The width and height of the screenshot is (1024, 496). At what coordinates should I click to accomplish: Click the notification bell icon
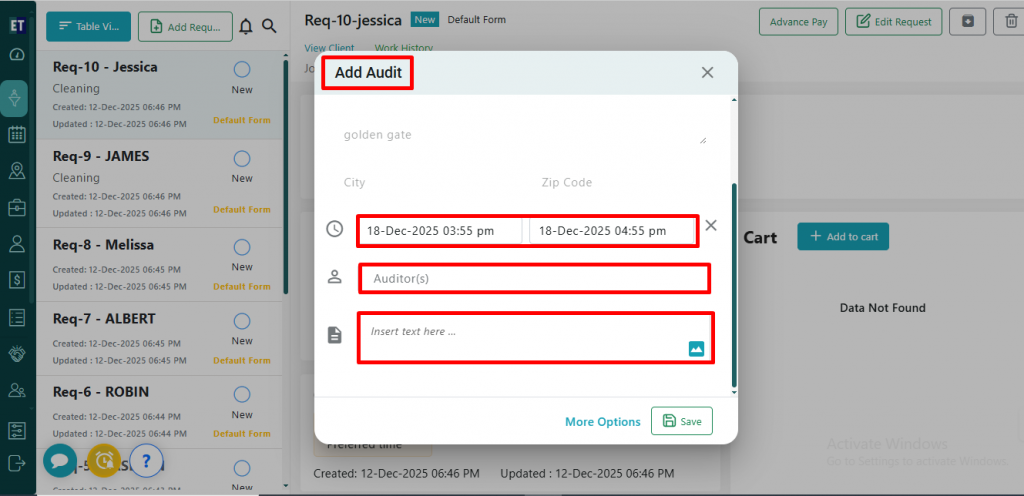(x=246, y=26)
